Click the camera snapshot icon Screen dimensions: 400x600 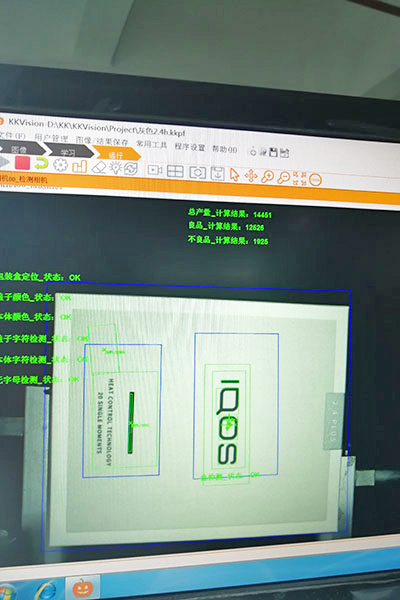coord(198,173)
